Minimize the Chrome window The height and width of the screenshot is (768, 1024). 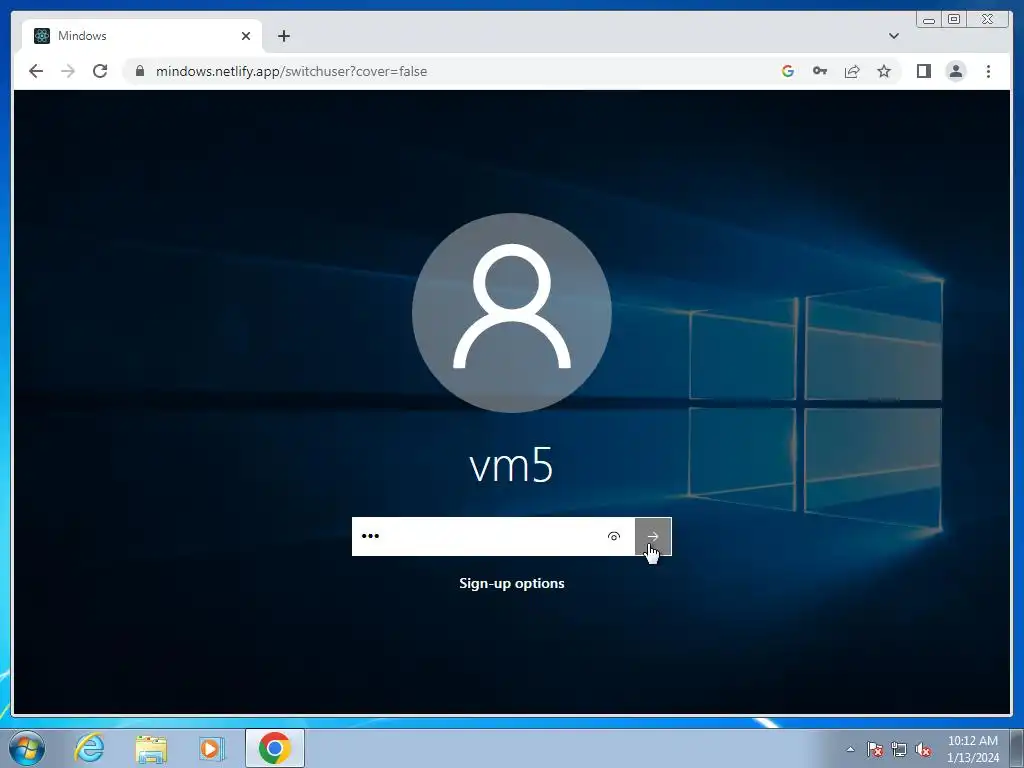929,20
